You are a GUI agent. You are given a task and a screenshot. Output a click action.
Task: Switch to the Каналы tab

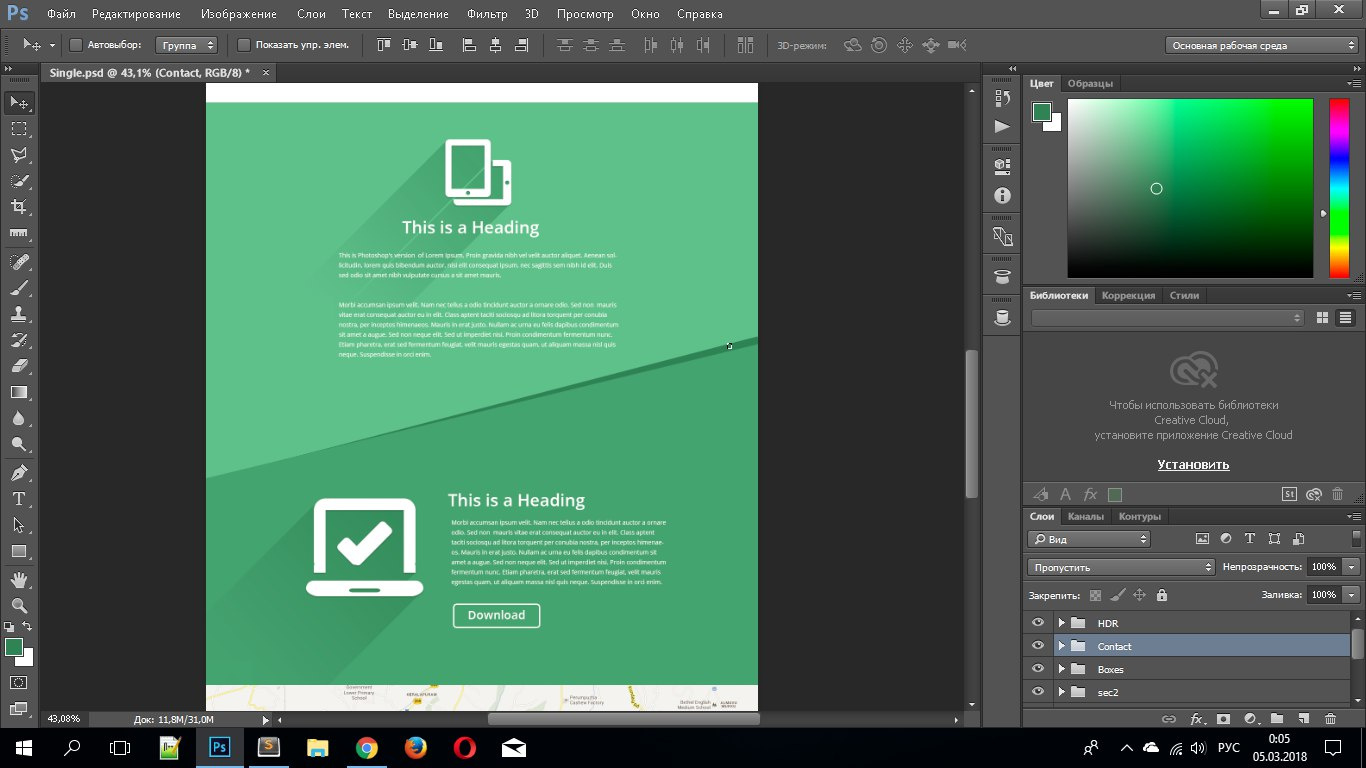click(1086, 517)
